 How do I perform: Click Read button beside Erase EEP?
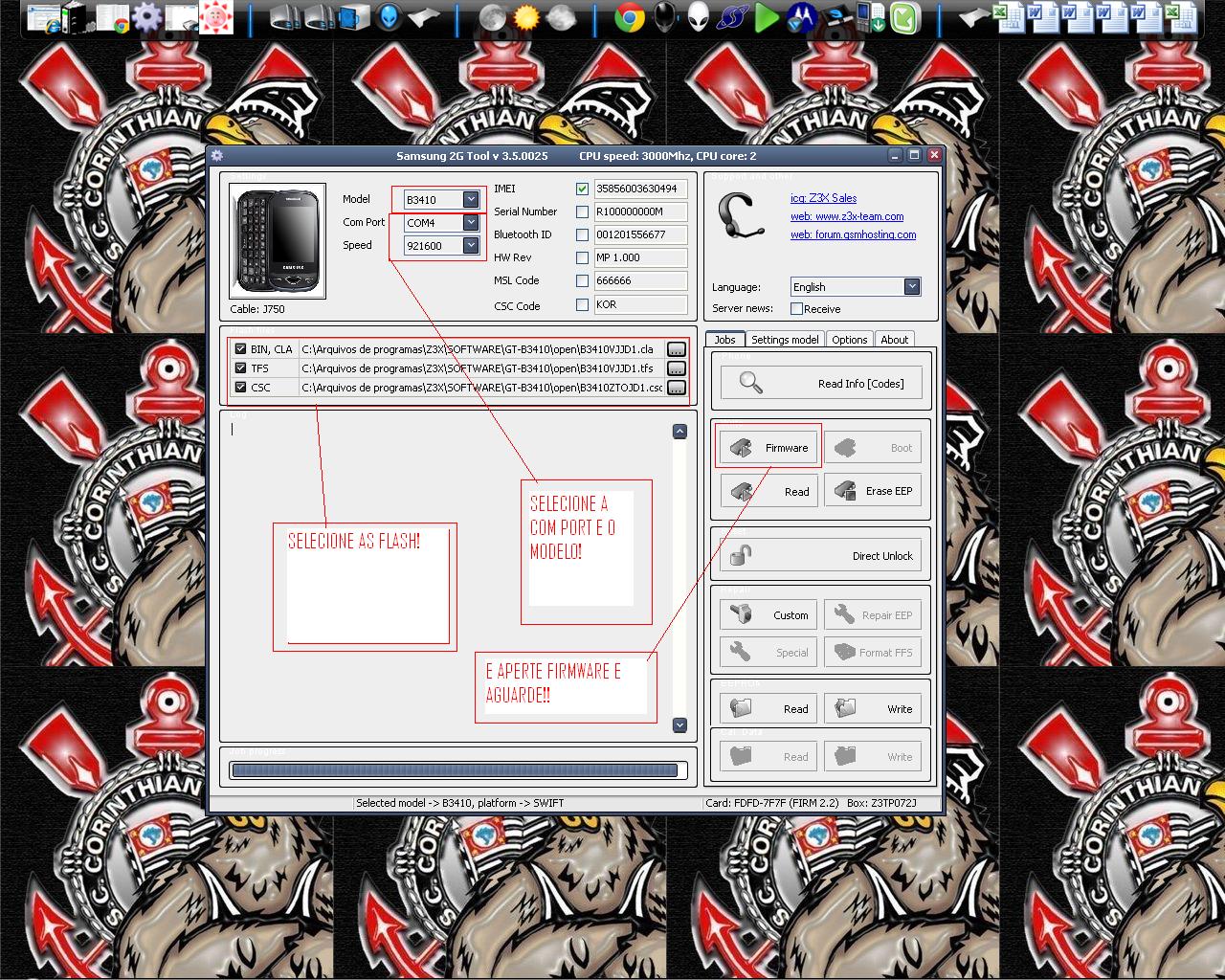tap(768, 491)
